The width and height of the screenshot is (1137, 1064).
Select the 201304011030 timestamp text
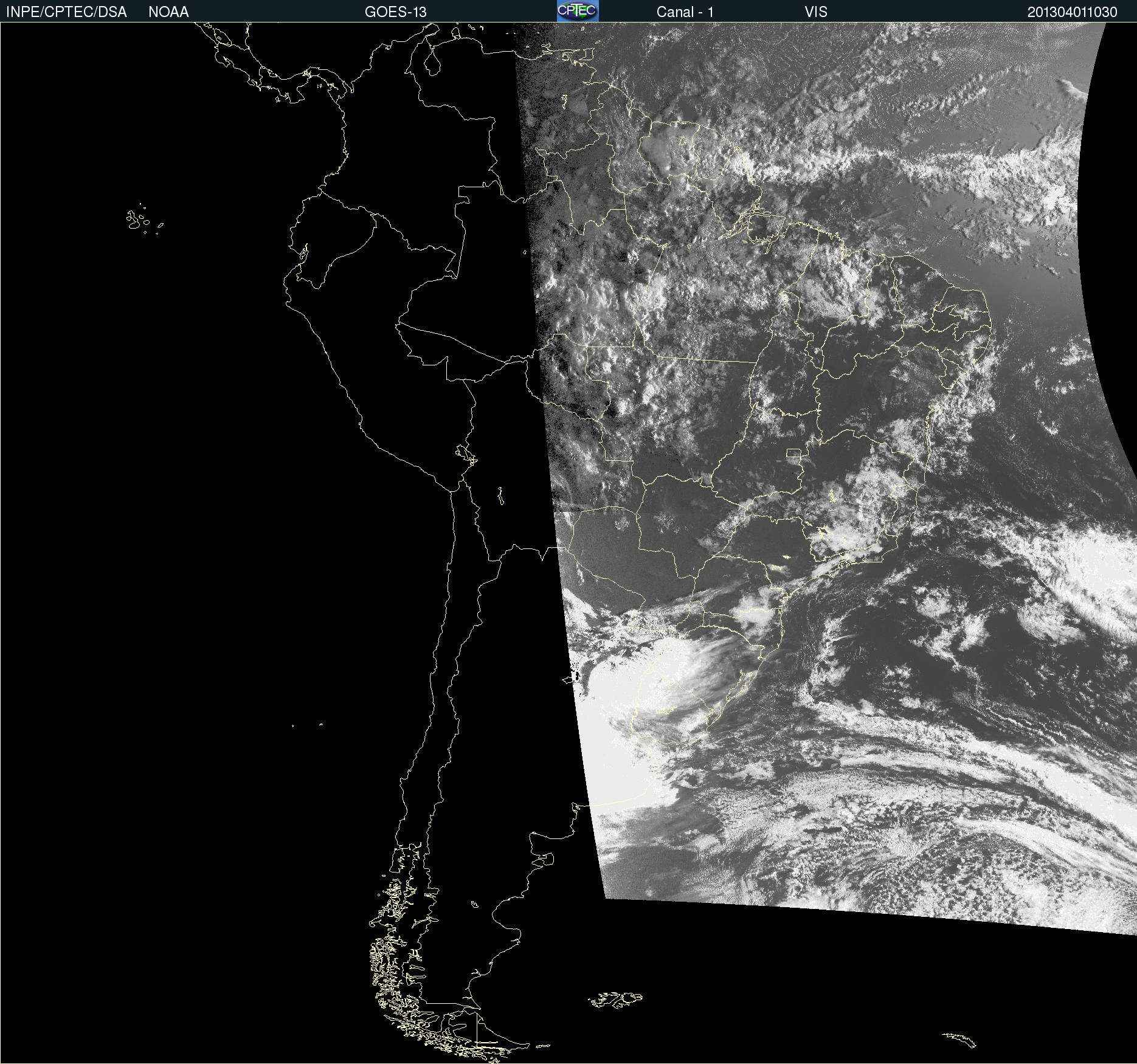[x=1073, y=12]
